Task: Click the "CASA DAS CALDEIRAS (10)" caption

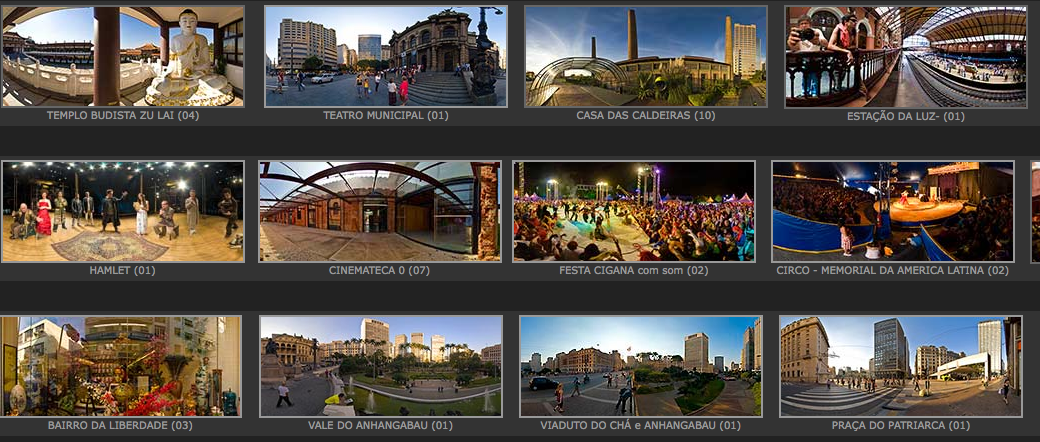Action: [x=645, y=116]
